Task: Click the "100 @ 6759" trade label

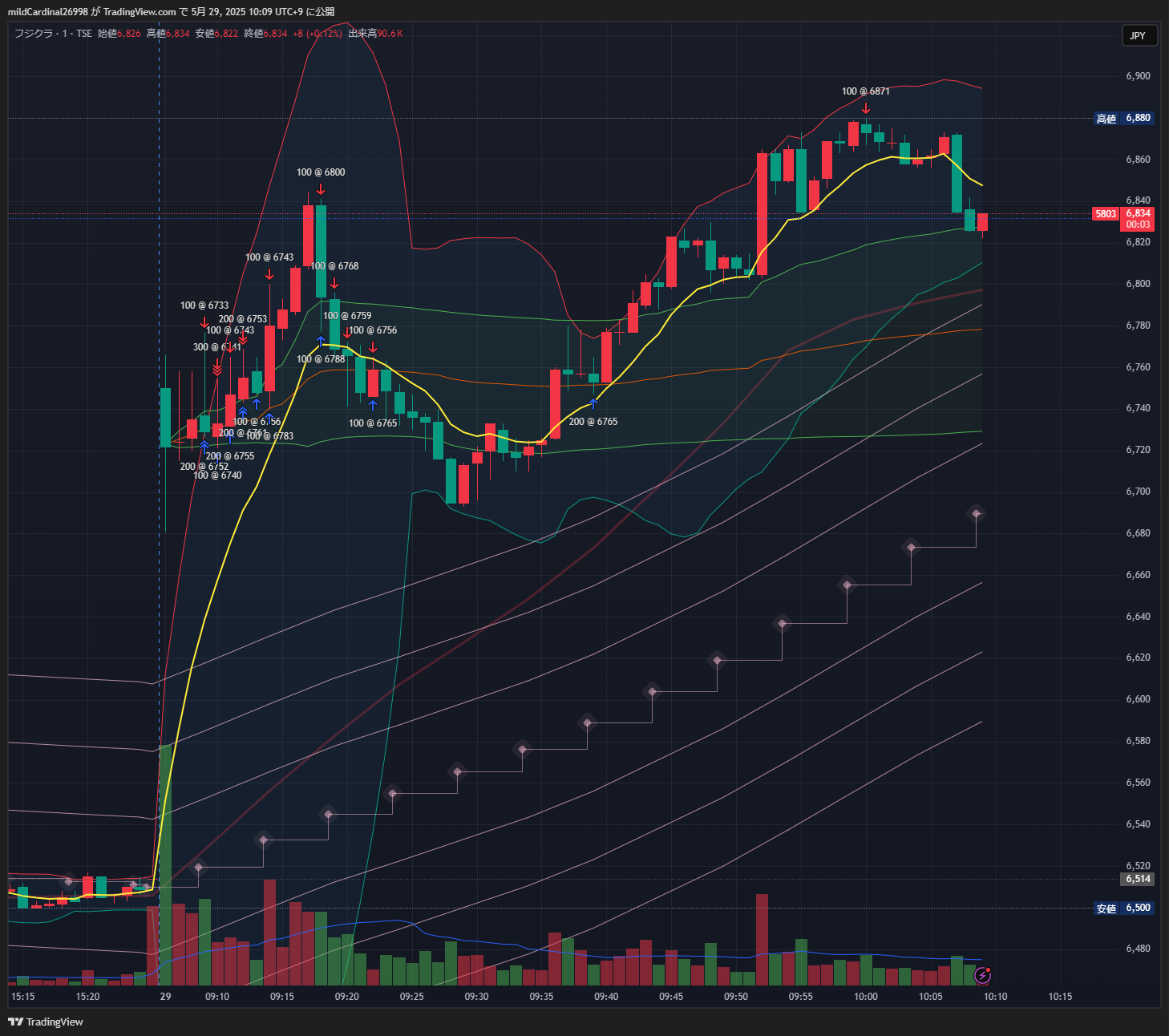Action: coord(347,316)
